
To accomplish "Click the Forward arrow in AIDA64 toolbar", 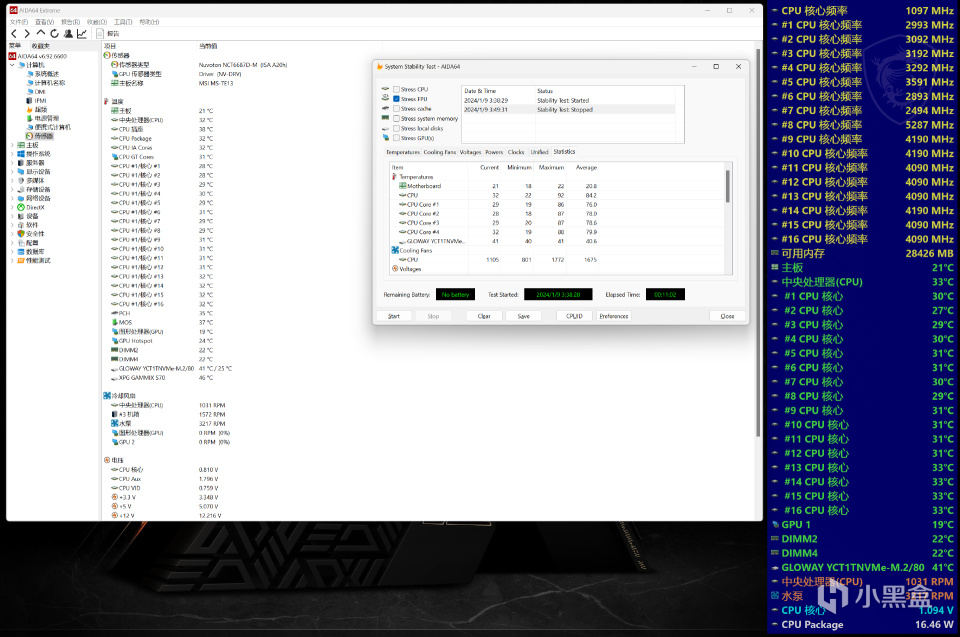I will (x=27, y=33).
